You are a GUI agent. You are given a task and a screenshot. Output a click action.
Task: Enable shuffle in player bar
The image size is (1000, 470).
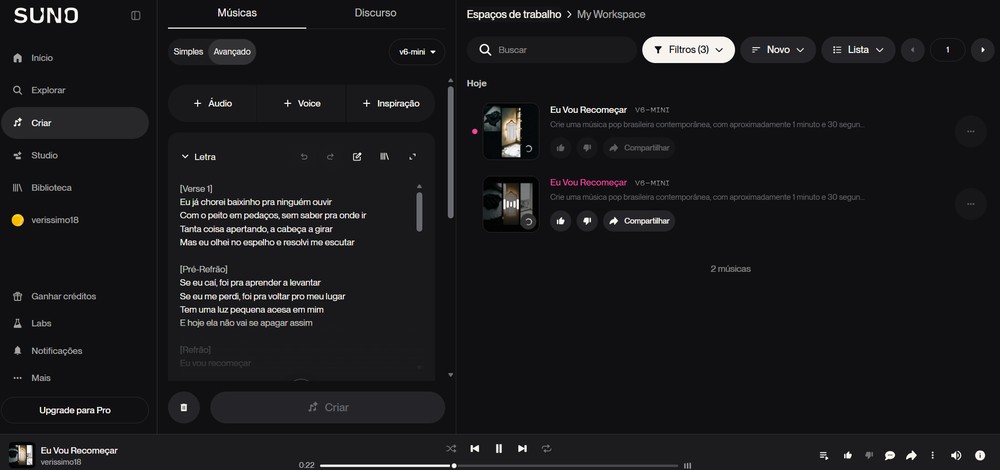point(451,448)
